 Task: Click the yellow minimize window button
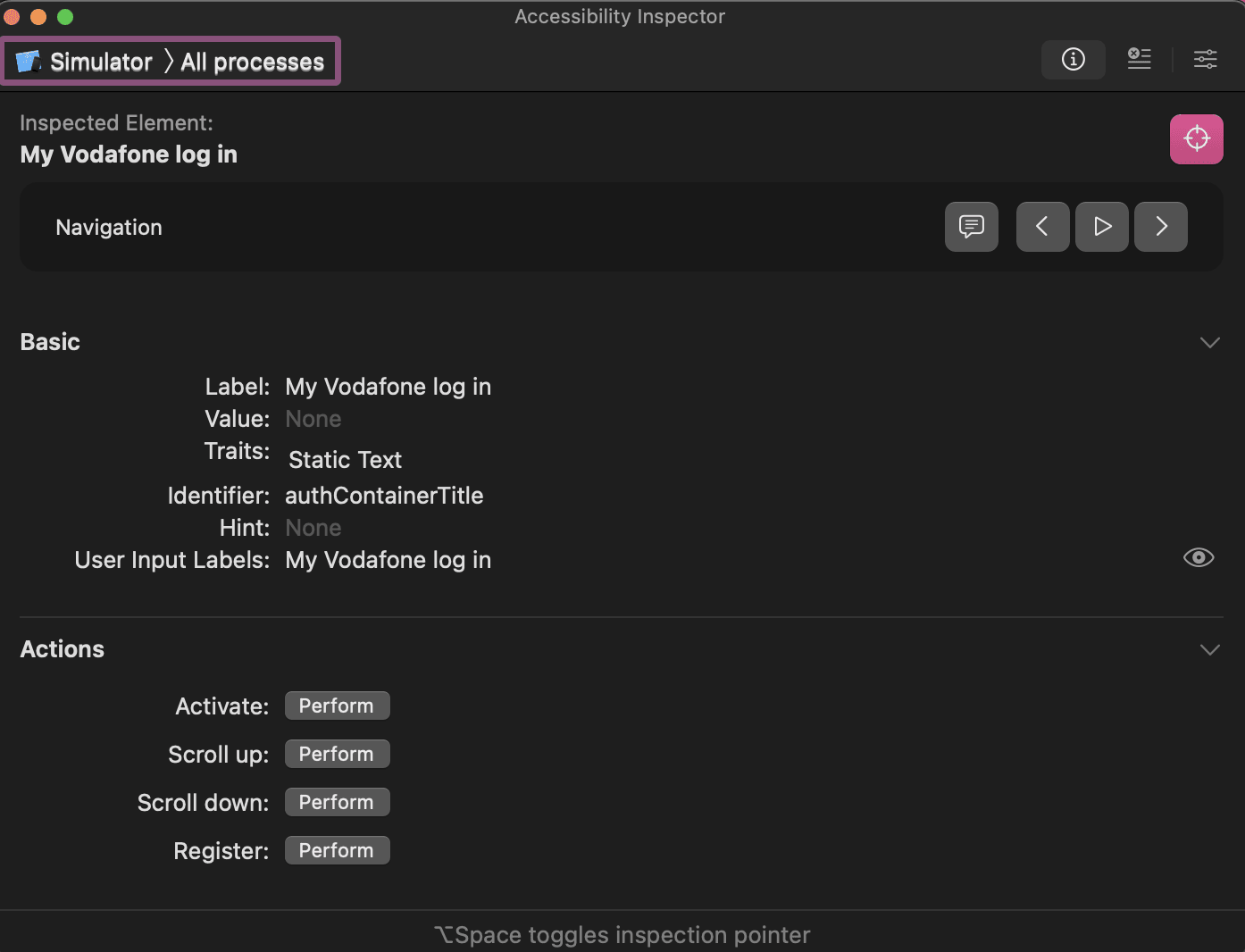(x=38, y=17)
